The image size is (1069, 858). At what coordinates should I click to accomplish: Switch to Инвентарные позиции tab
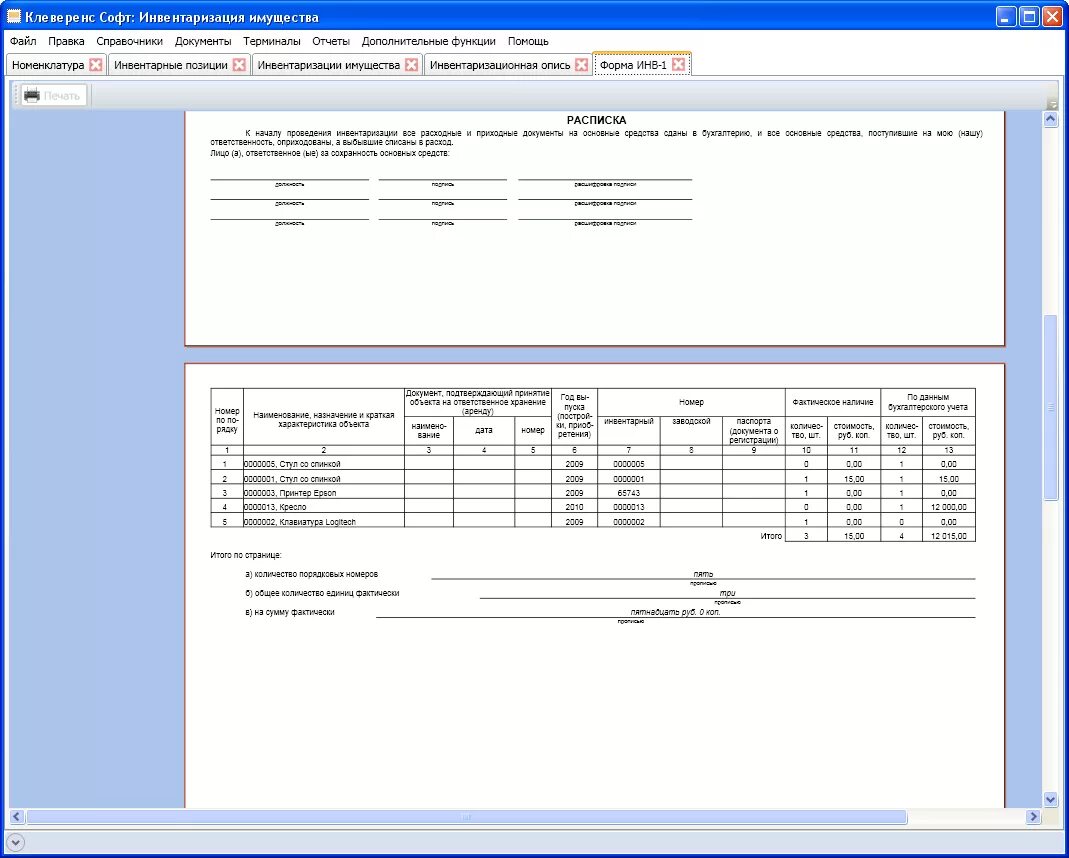tap(170, 65)
